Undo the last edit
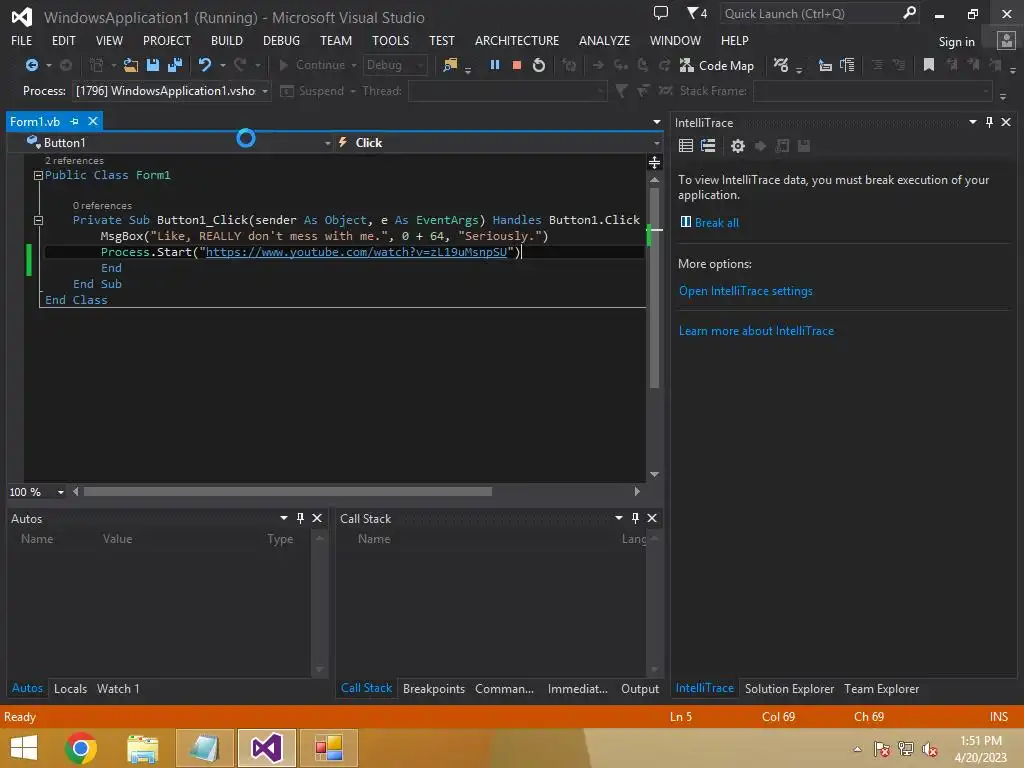Viewport: 1024px width, 768px height. [205, 65]
